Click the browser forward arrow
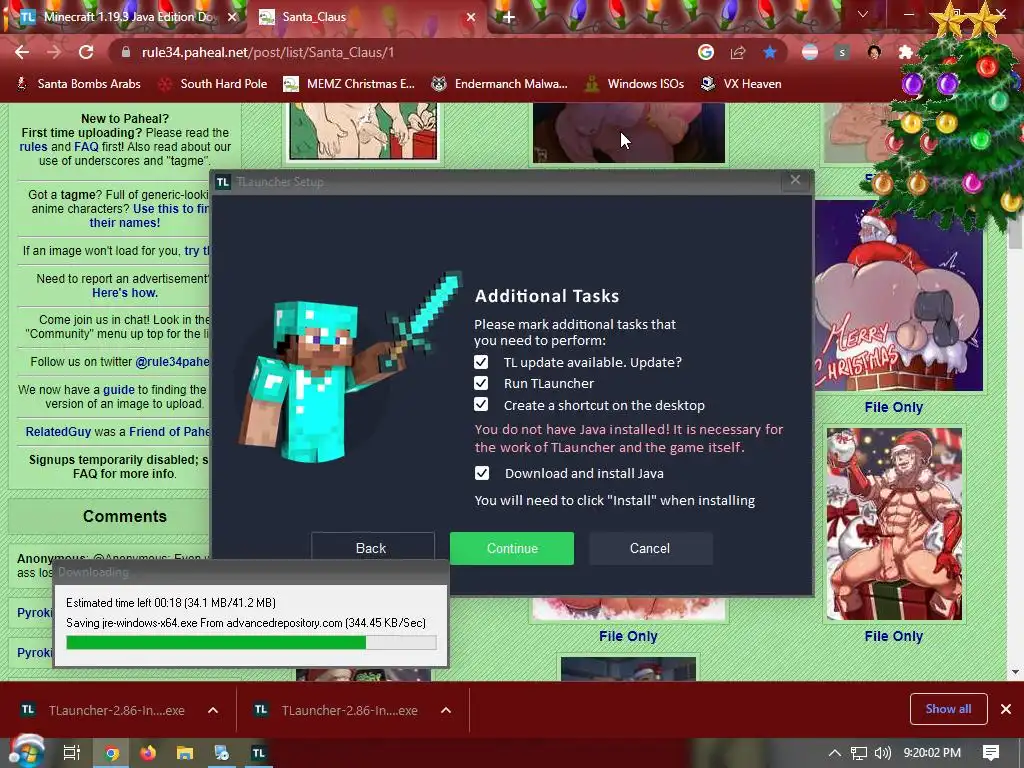Image resolution: width=1024 pixels, height=768 pixels. 54,52
